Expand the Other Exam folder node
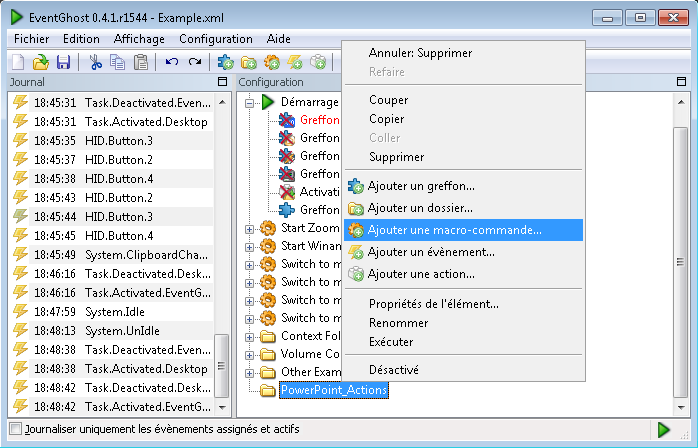Screen dimensions: 698x448 (x=249, y=373)
